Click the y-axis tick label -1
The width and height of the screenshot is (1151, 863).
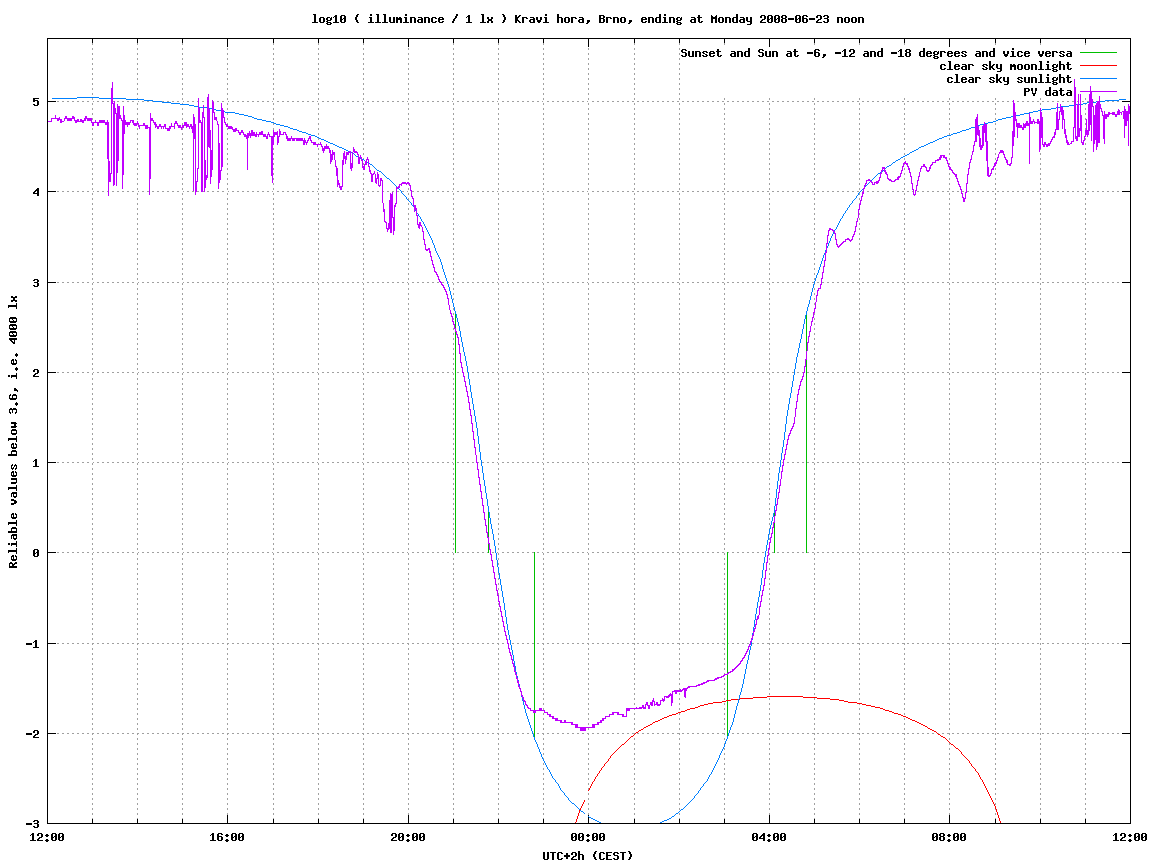click(x=32, y=644)
